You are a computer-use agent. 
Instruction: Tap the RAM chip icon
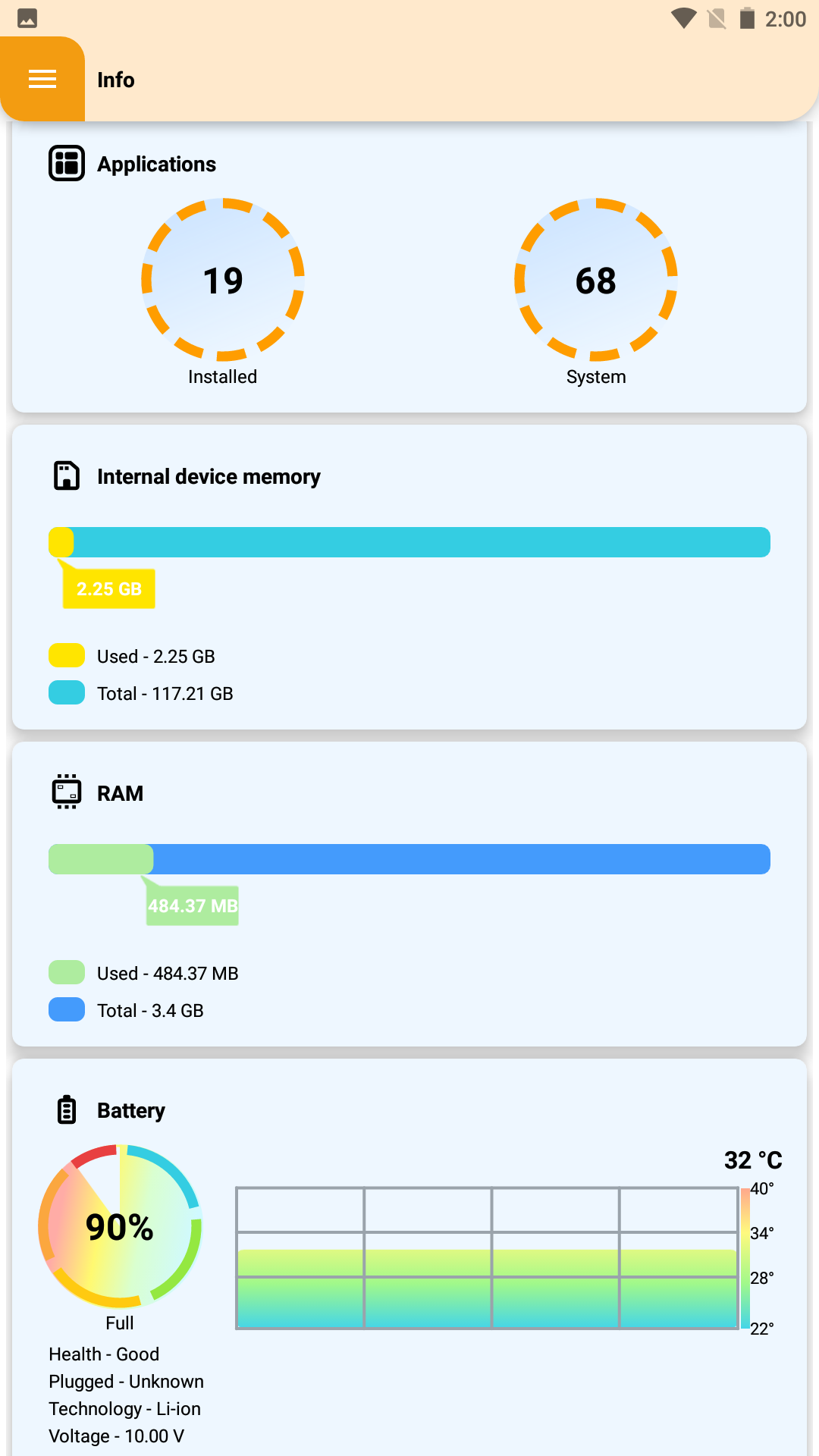pyautogui.click(x=67, y=792)
